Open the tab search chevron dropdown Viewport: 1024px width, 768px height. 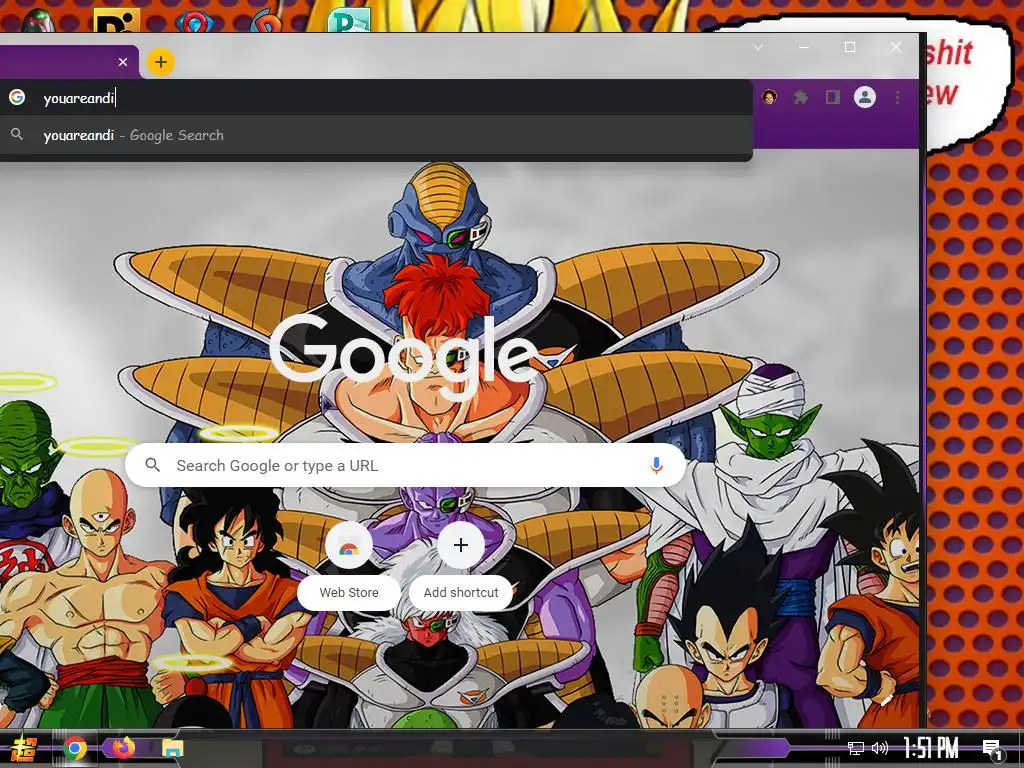pos(758,47)
